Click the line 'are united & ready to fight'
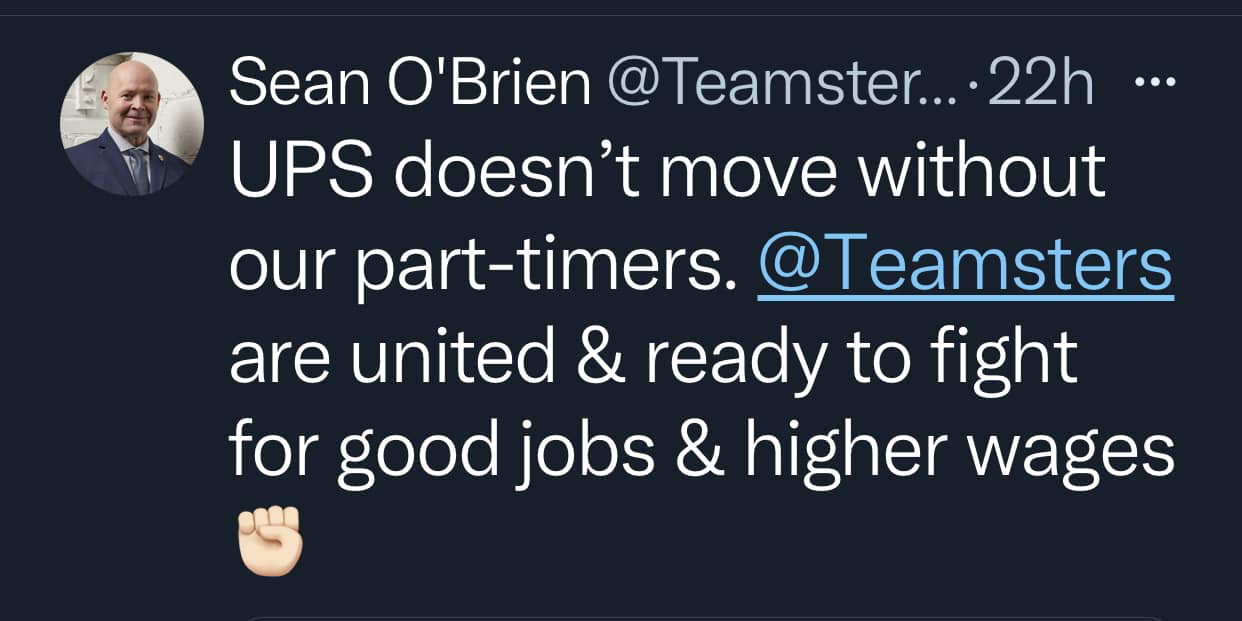Image resolution: width=1242 pixels, height=621 pixels. click(654, 358)
